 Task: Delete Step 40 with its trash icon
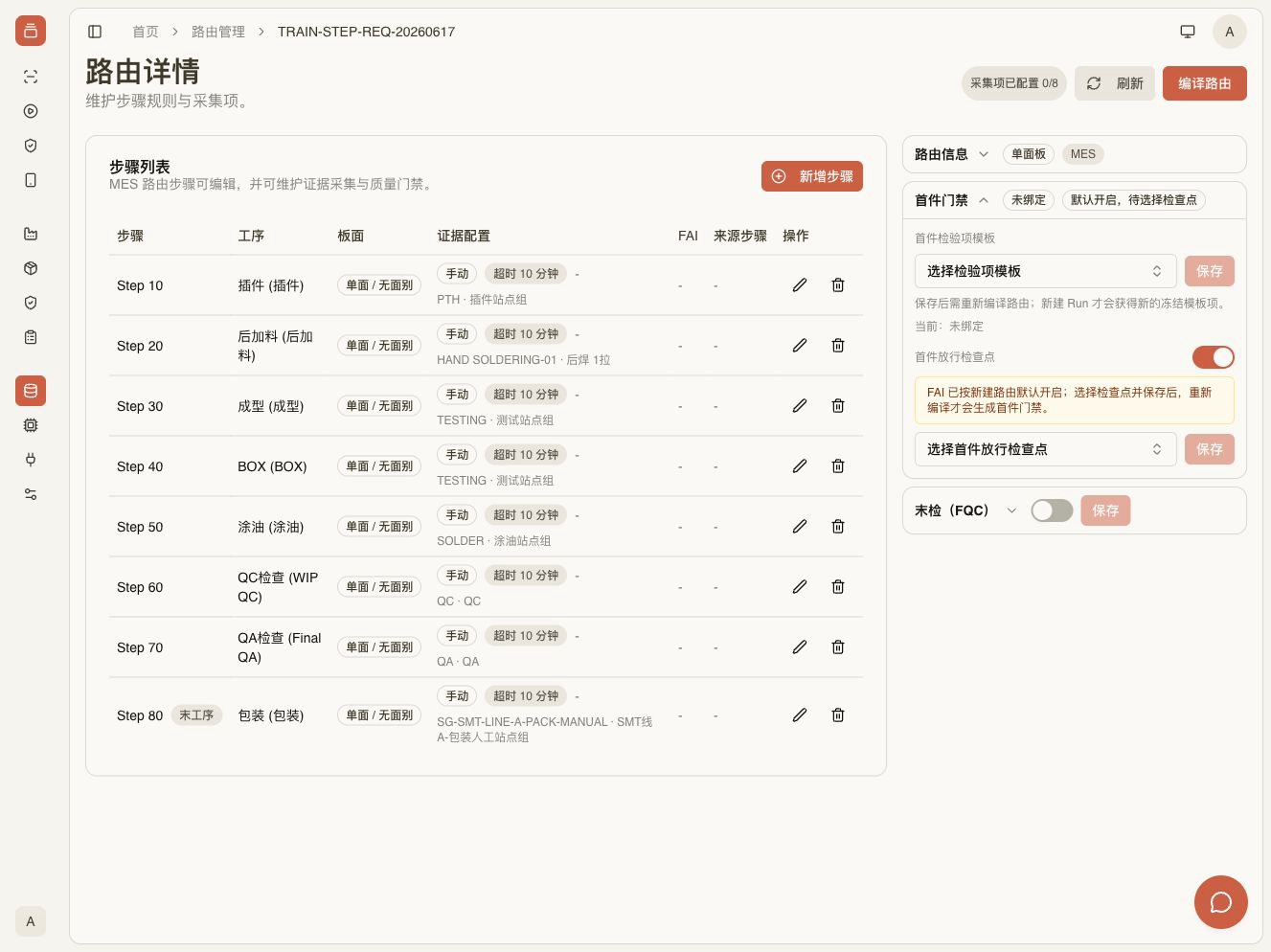click(x=838, y=466)
